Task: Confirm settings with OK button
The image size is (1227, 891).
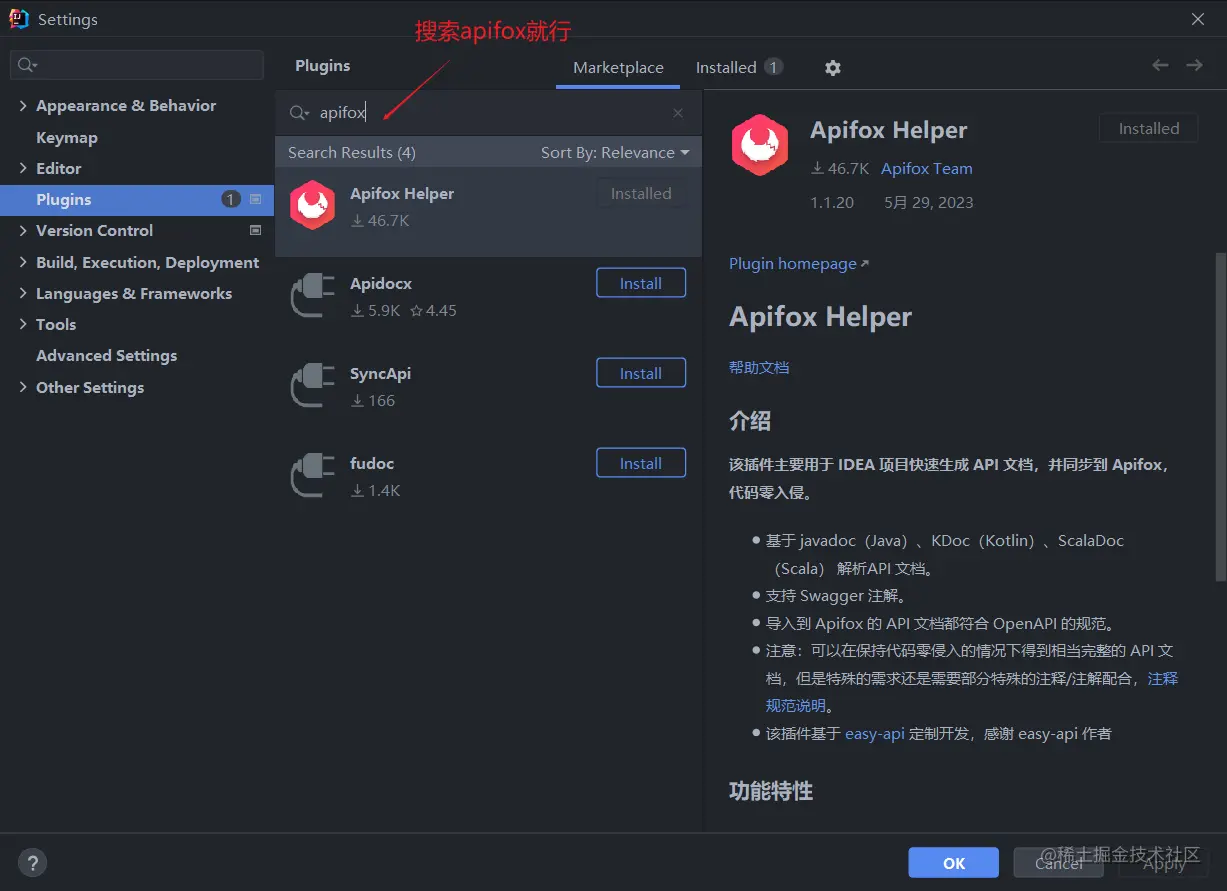Action: pyautogui.click(x=954, y=863)
